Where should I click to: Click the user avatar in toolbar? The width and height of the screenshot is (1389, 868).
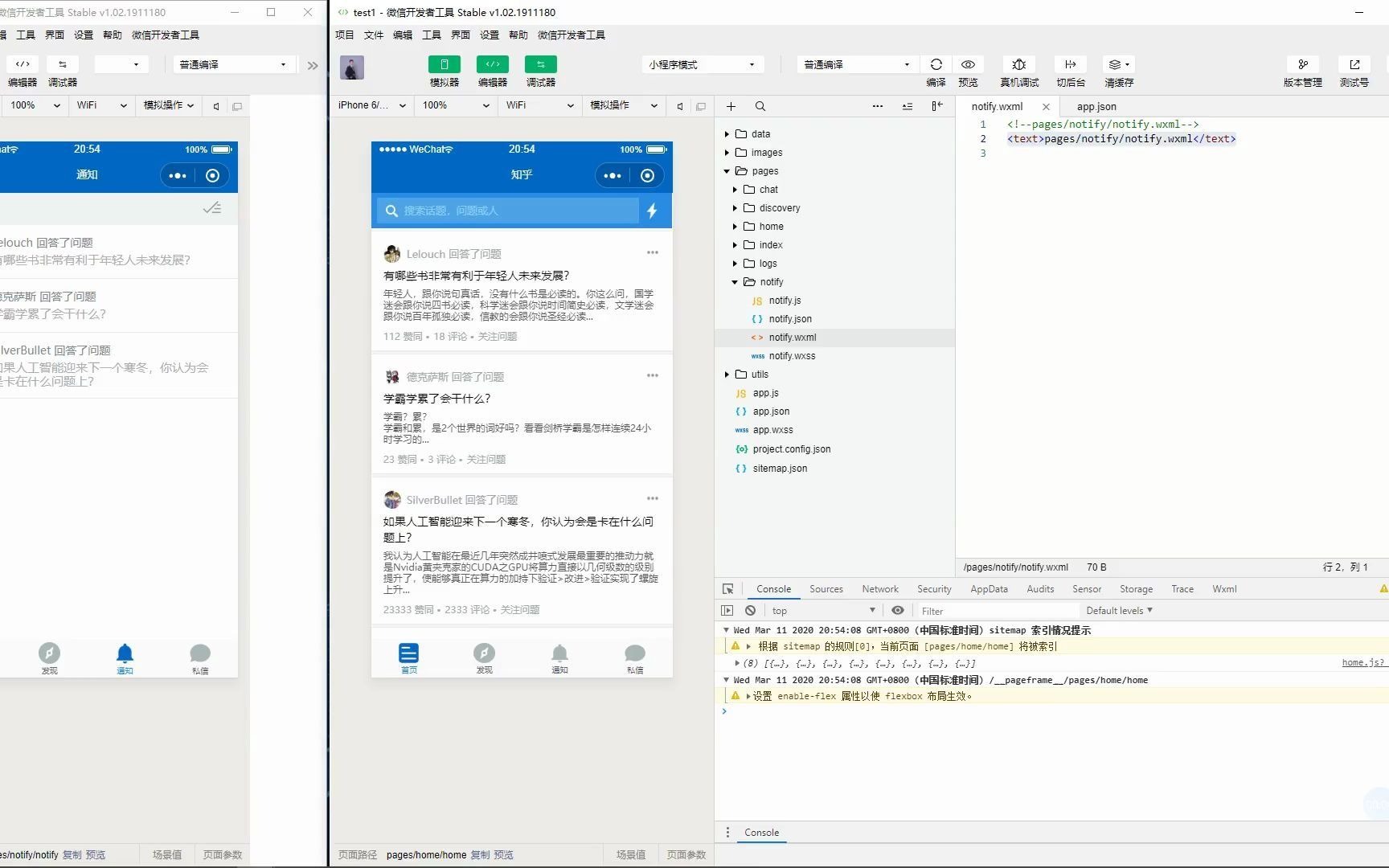[x=352, y=68]
